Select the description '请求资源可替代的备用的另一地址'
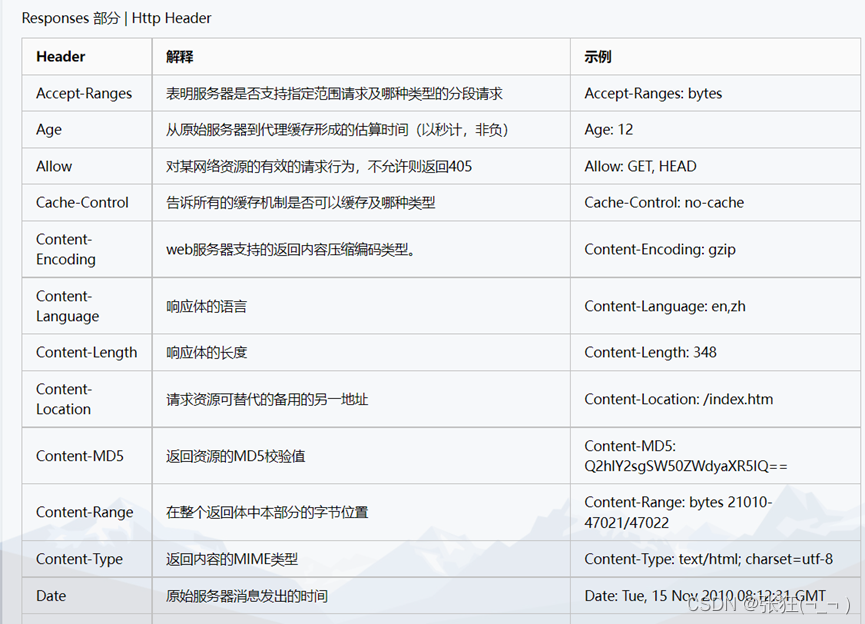 click(x=267, y=399)
